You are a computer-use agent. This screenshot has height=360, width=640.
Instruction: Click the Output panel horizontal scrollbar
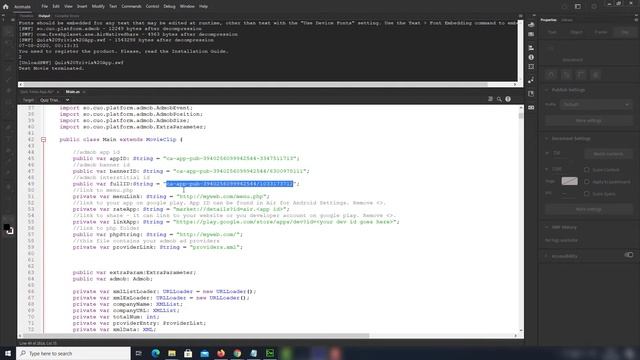[255, 84]
